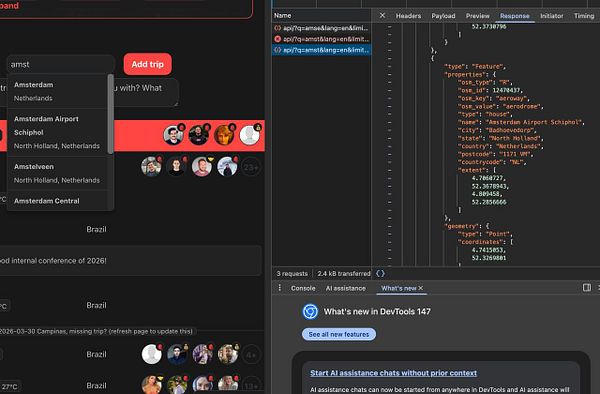Click red error icon of failed request
The image size is (600, 394).
point(277,39)
